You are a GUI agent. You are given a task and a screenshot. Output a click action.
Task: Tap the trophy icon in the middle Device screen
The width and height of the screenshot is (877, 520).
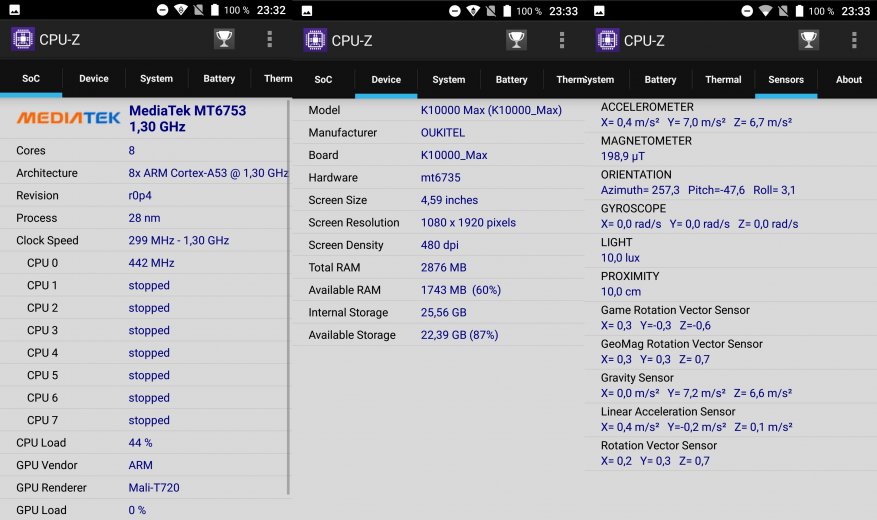(516, 40)
